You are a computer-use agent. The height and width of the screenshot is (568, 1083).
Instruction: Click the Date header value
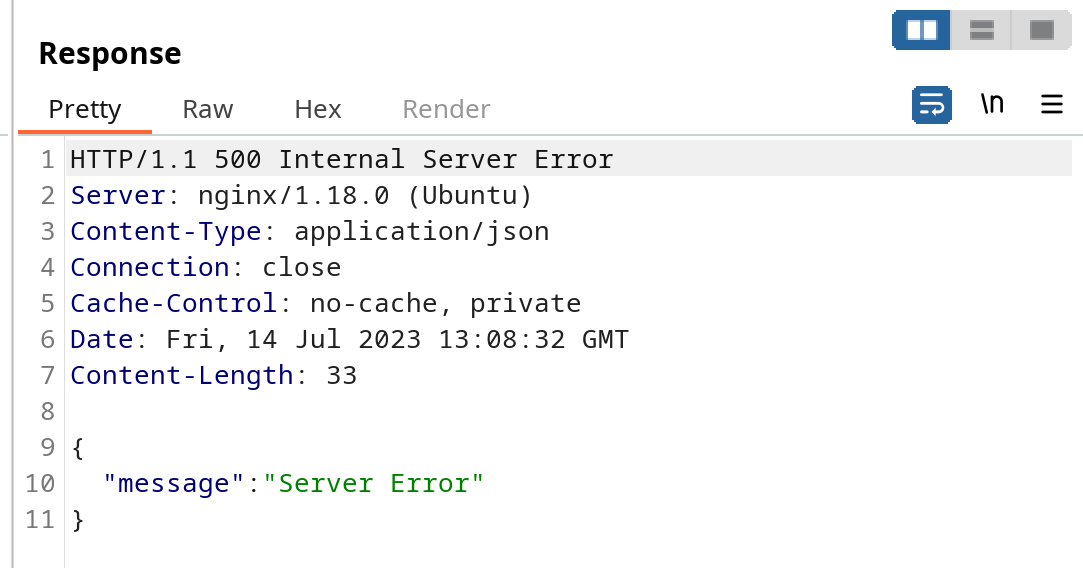coord(397,339)
